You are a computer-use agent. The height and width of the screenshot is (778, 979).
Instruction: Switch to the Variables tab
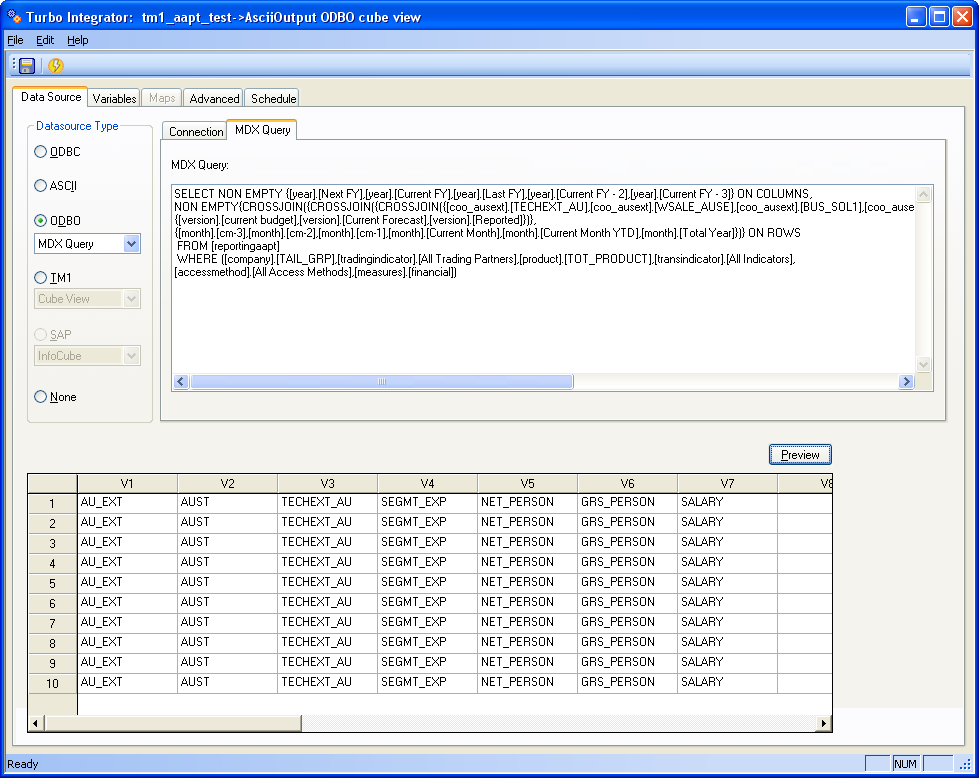114,98
